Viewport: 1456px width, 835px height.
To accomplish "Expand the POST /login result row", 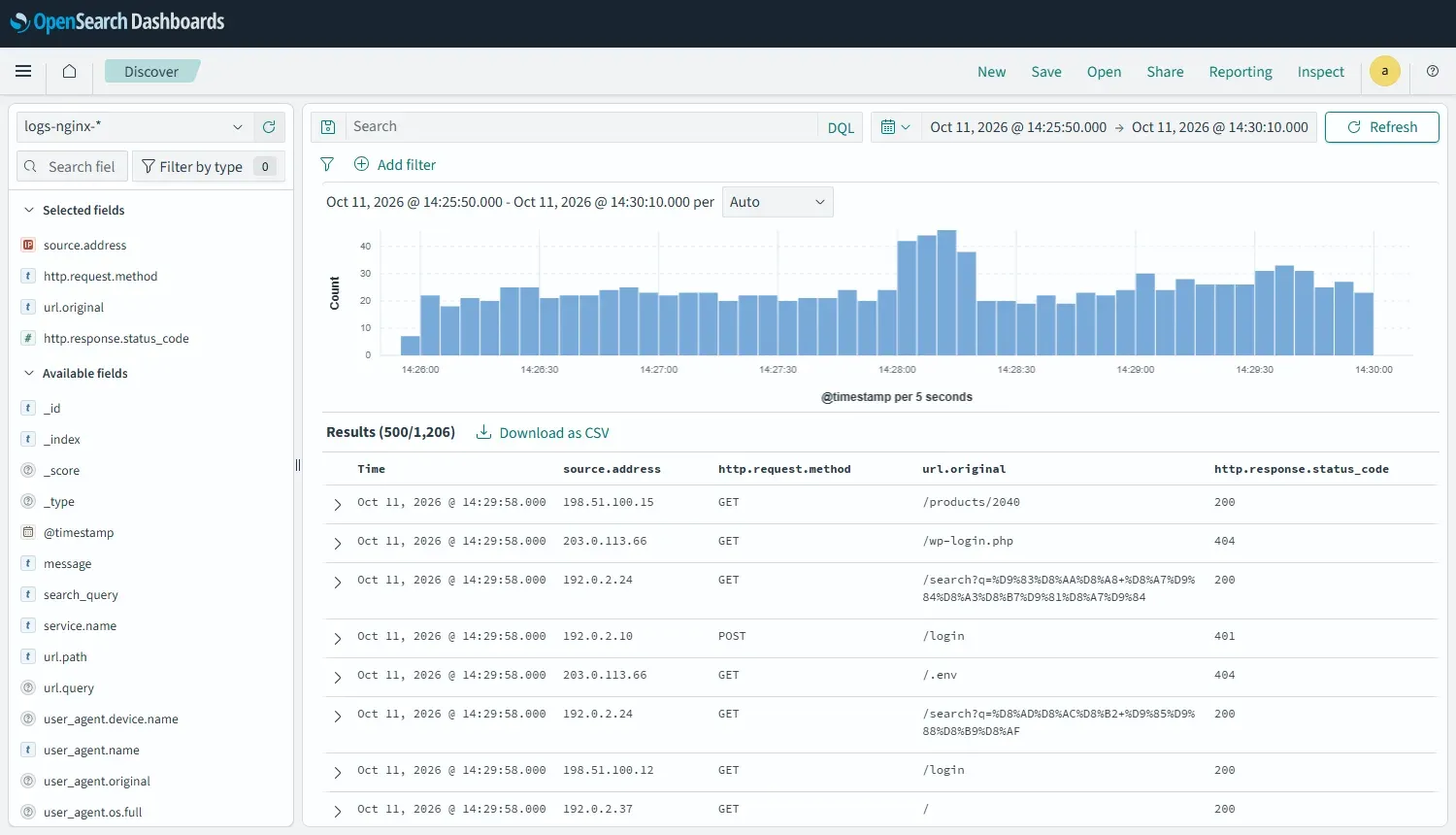I will point(338,638).
